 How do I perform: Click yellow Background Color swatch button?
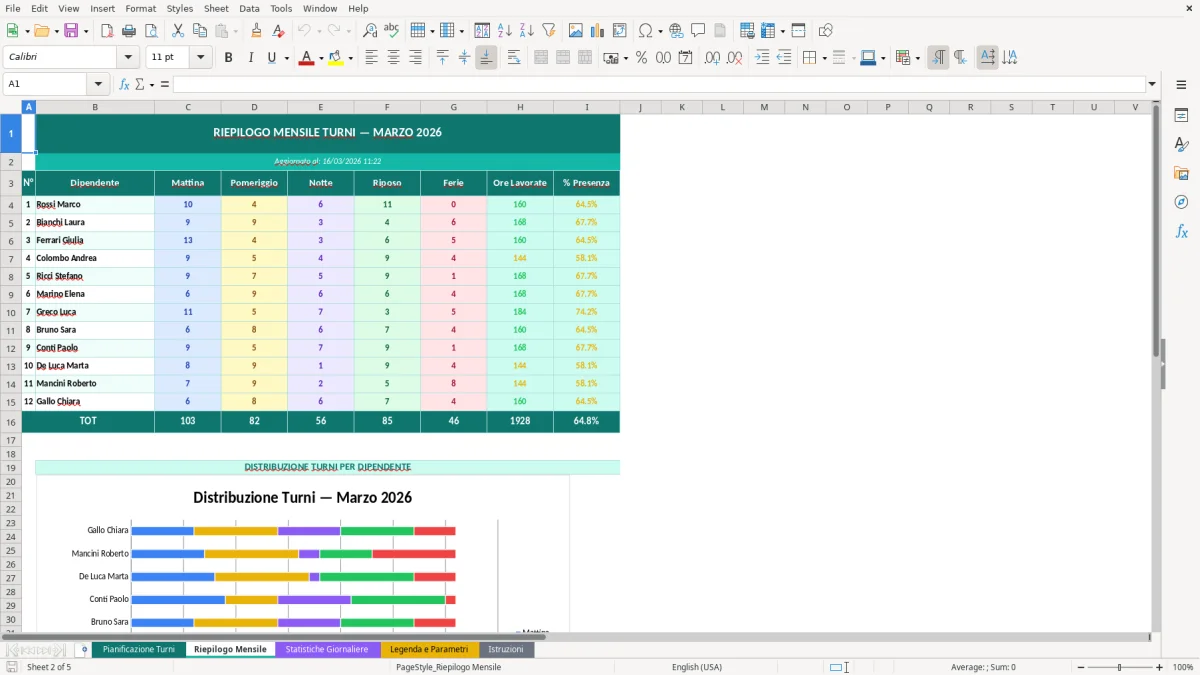[335, 58]
